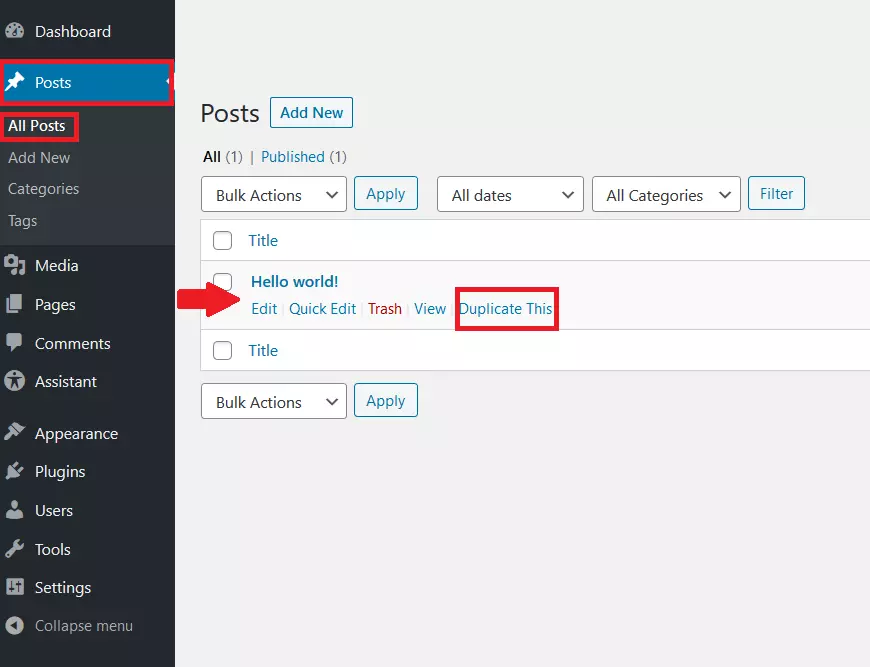The width and height of the screenshot is (870, 667).
Task: Click Duplicate This under Hello world!
Action: (x=505, y=309)
